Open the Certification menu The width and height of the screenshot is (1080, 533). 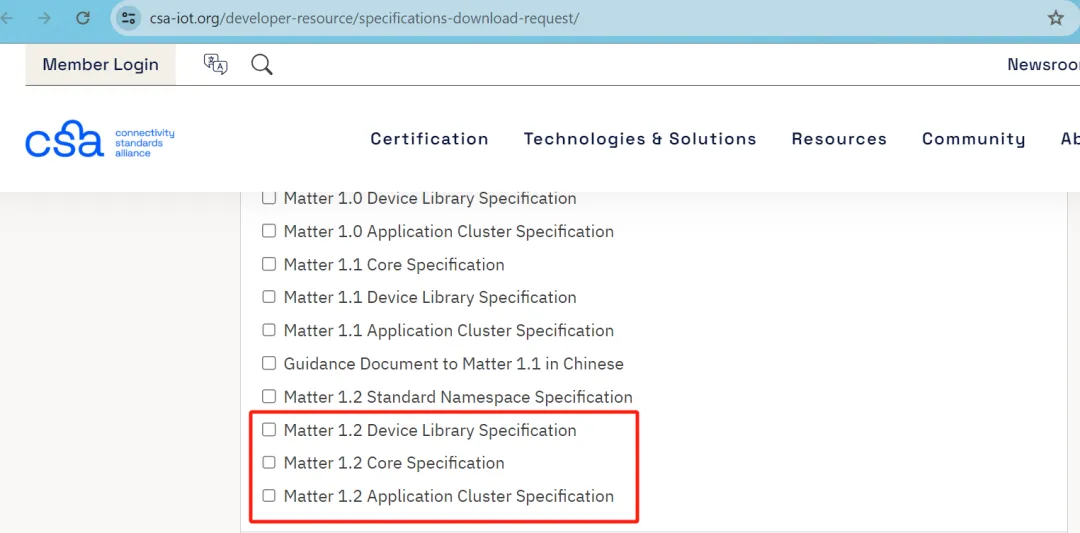coord(429,139)
